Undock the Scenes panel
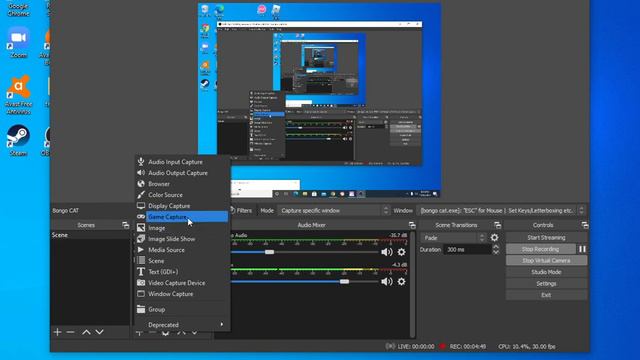Viewport: 640px width, 360px height. [x=125, y=225]
